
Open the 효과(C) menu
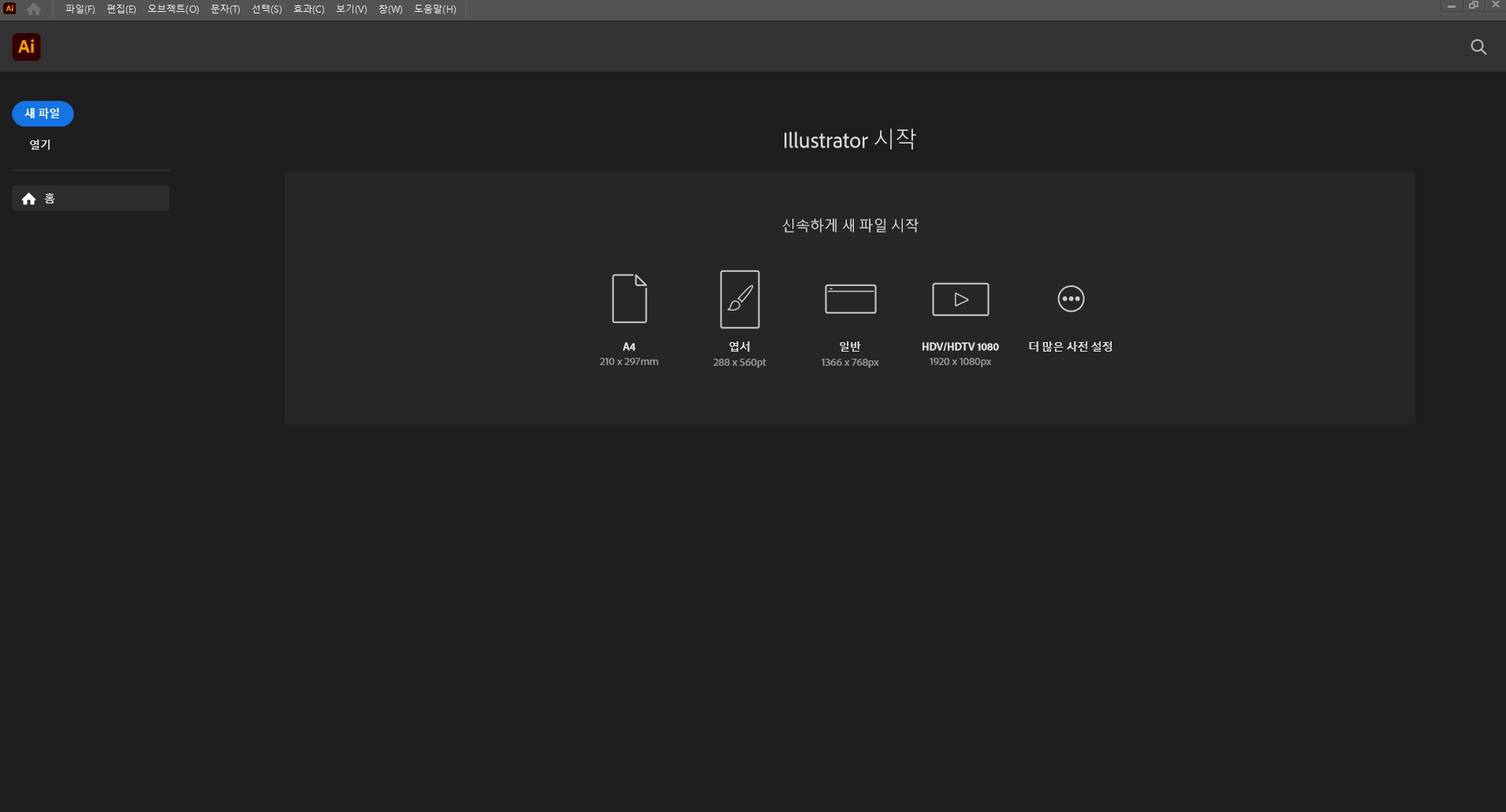(x=309, y=9)
